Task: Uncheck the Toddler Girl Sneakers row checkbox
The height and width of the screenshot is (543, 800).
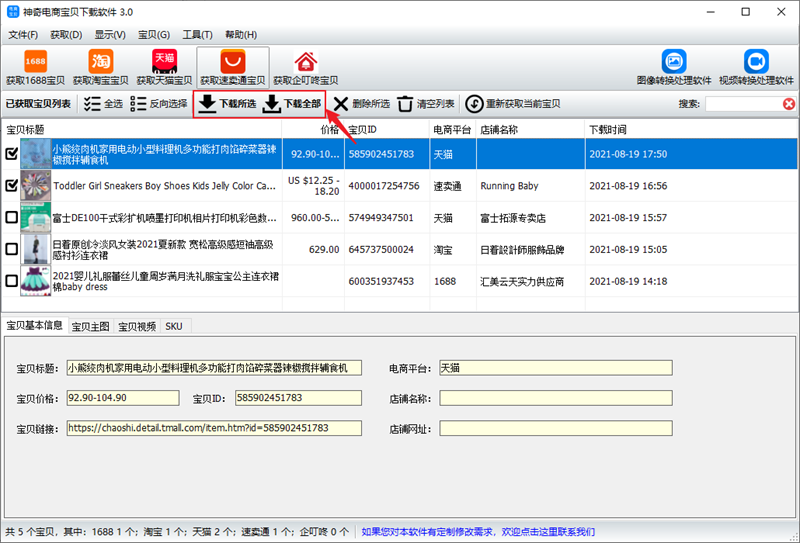Action: [11, 185]
